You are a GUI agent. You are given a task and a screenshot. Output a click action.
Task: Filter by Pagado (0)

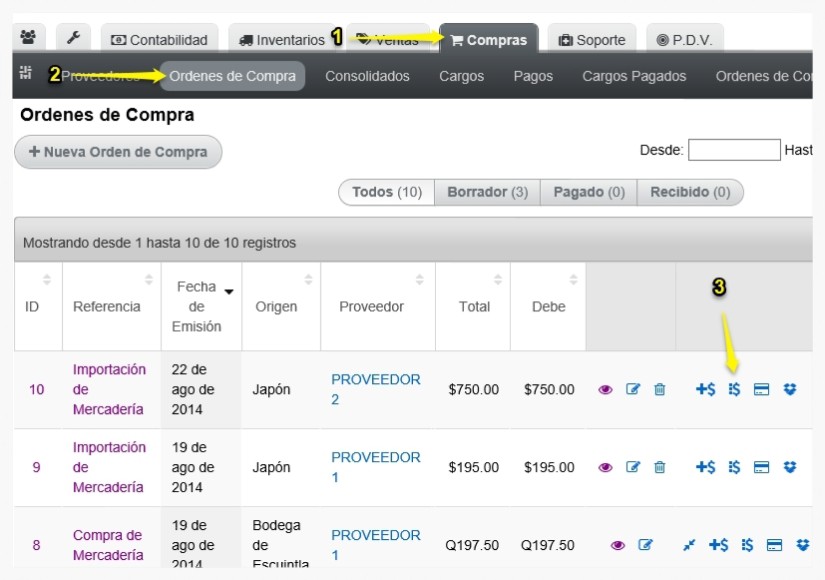pyautogui.click(x=589, y=192)
